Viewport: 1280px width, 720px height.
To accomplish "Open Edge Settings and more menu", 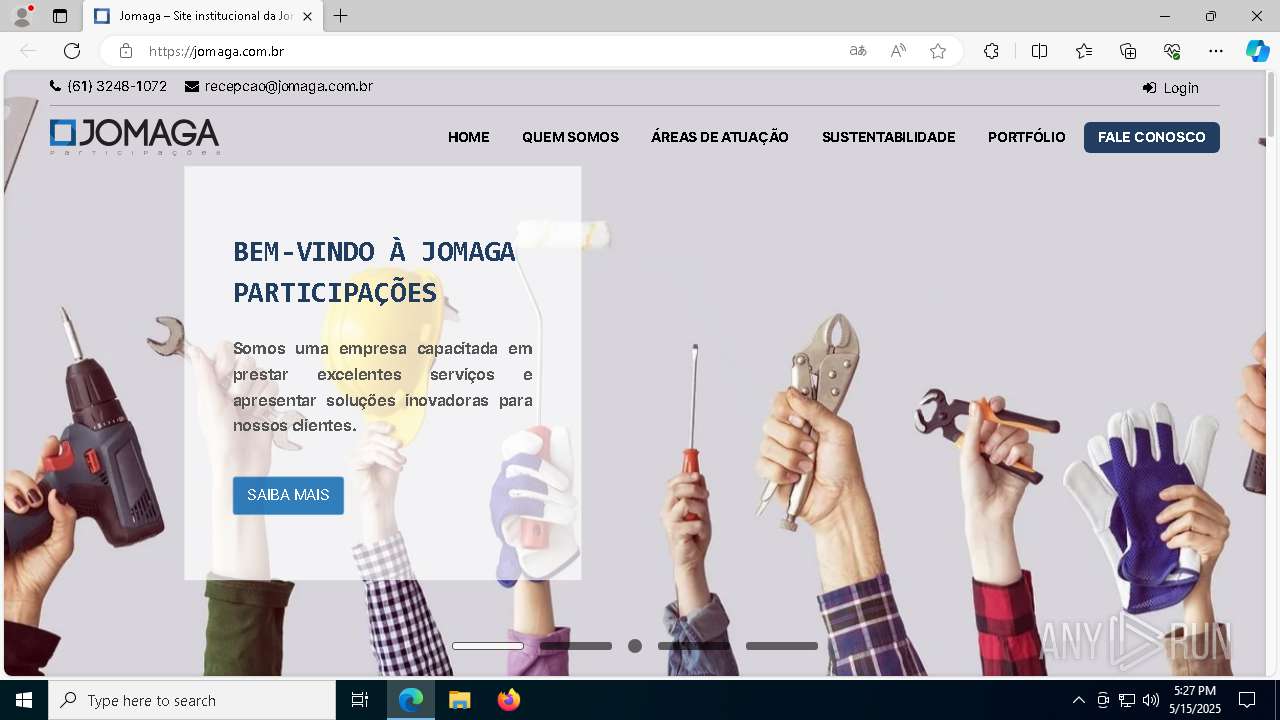I will coord(1216,51).
